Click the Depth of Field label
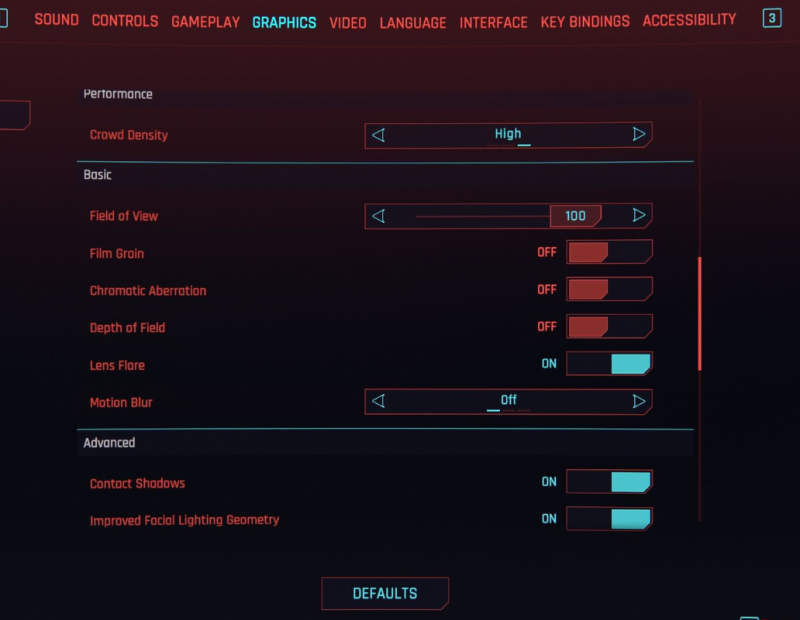This screenshot has height=620, width=800. click(128, 328)
